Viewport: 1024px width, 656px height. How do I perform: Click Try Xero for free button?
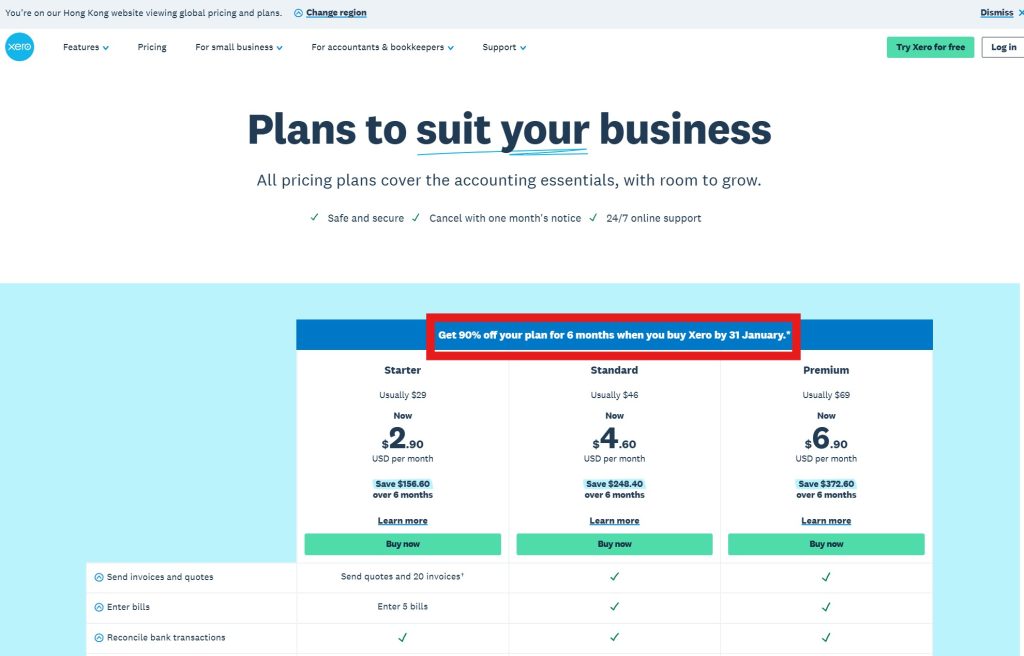tap(930, 47)
